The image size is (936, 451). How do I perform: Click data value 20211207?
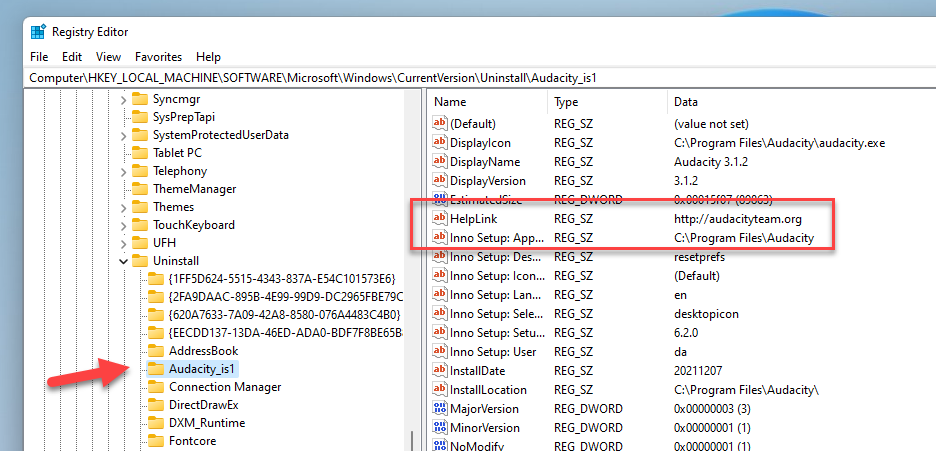[698, 370]
